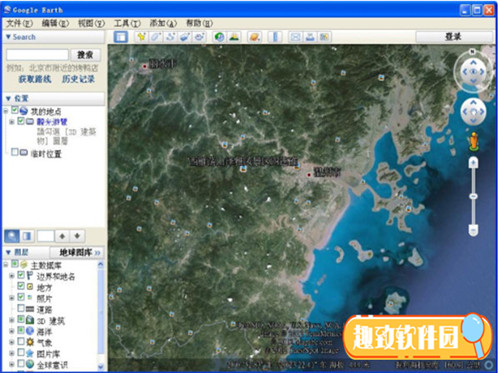This screenshot has width=500, height=373.
Task: Open the 地球图库 gallery button
Action: tap(77, 252)
